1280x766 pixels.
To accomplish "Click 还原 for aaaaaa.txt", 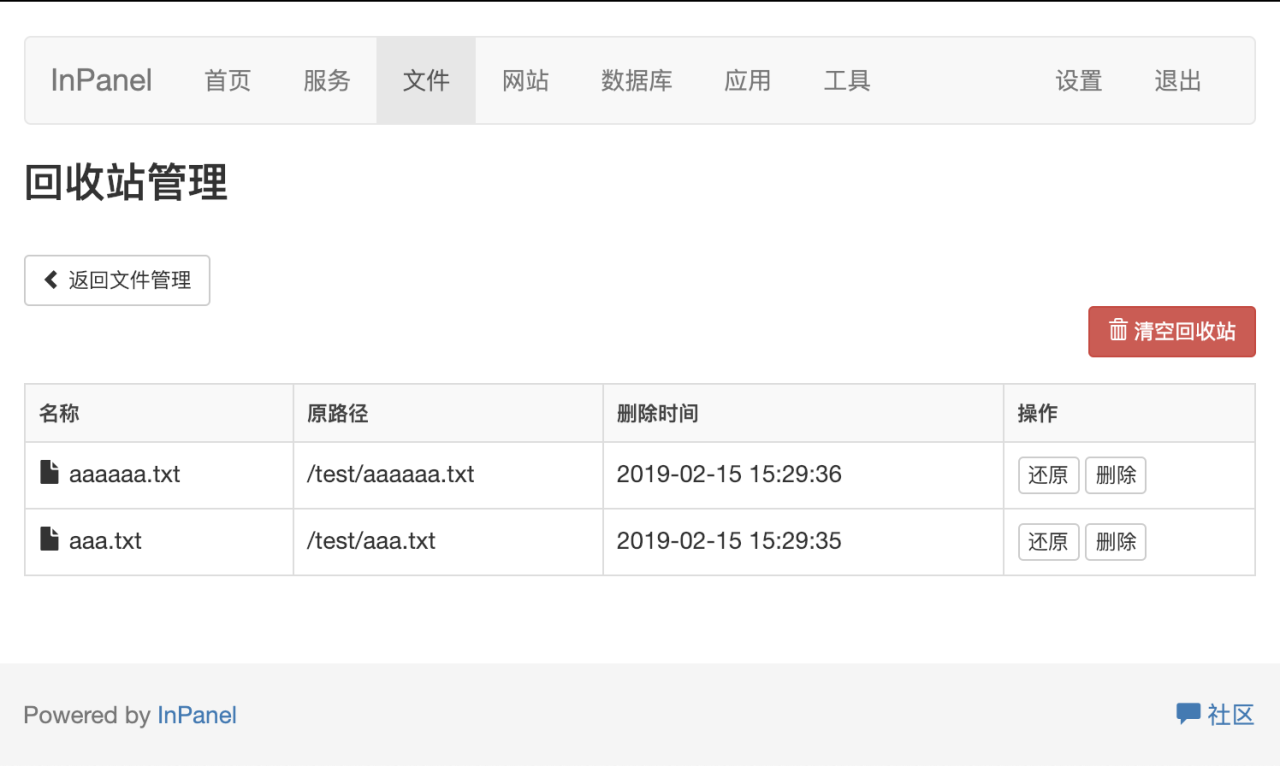I will point(1048,475).
